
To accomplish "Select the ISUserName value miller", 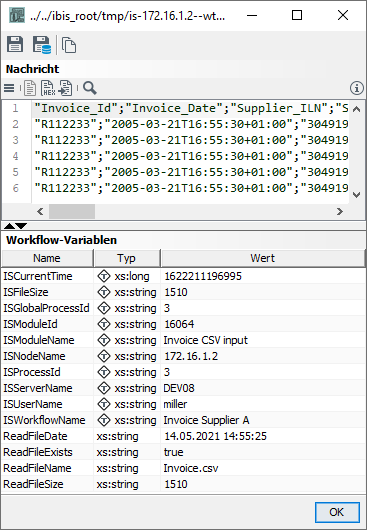I will pyautogui.click(x=175, y=404).
